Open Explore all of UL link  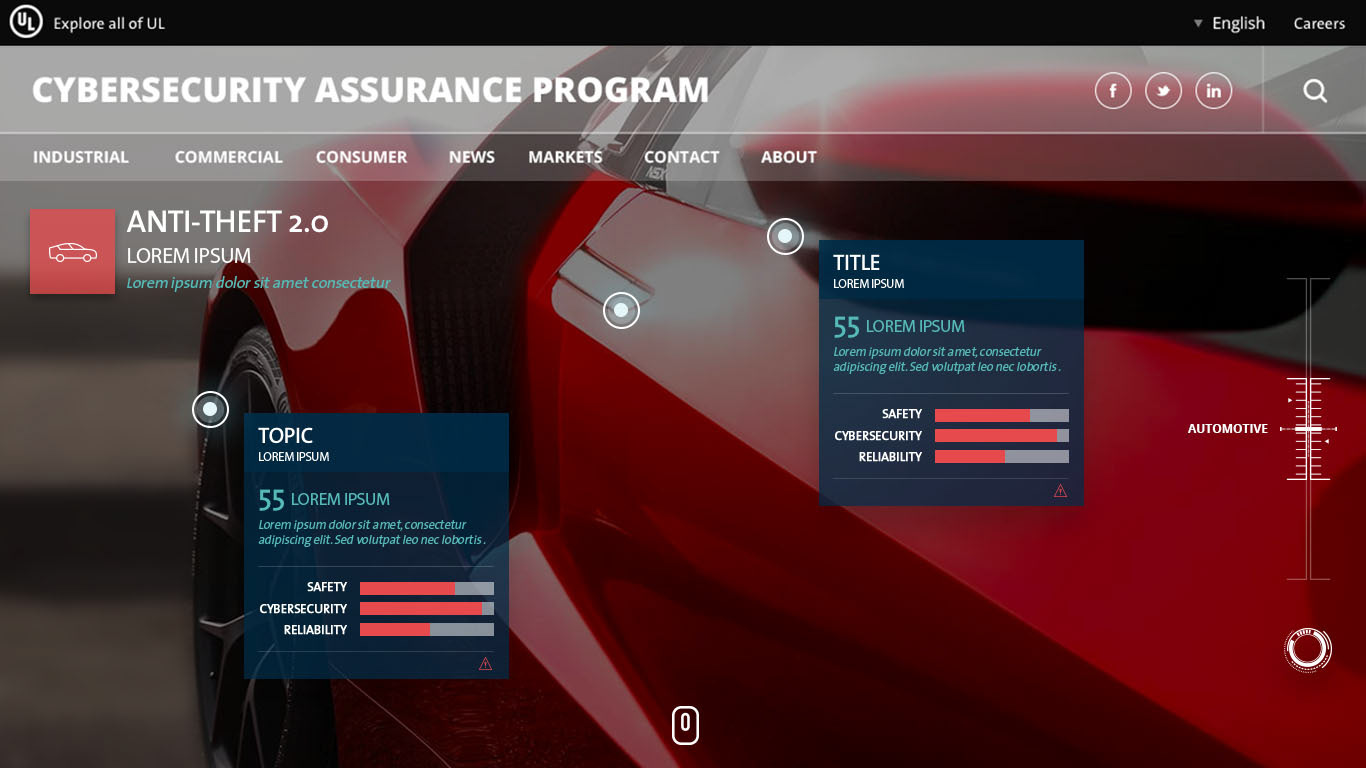pyautogui.click(x=109, y=23)
